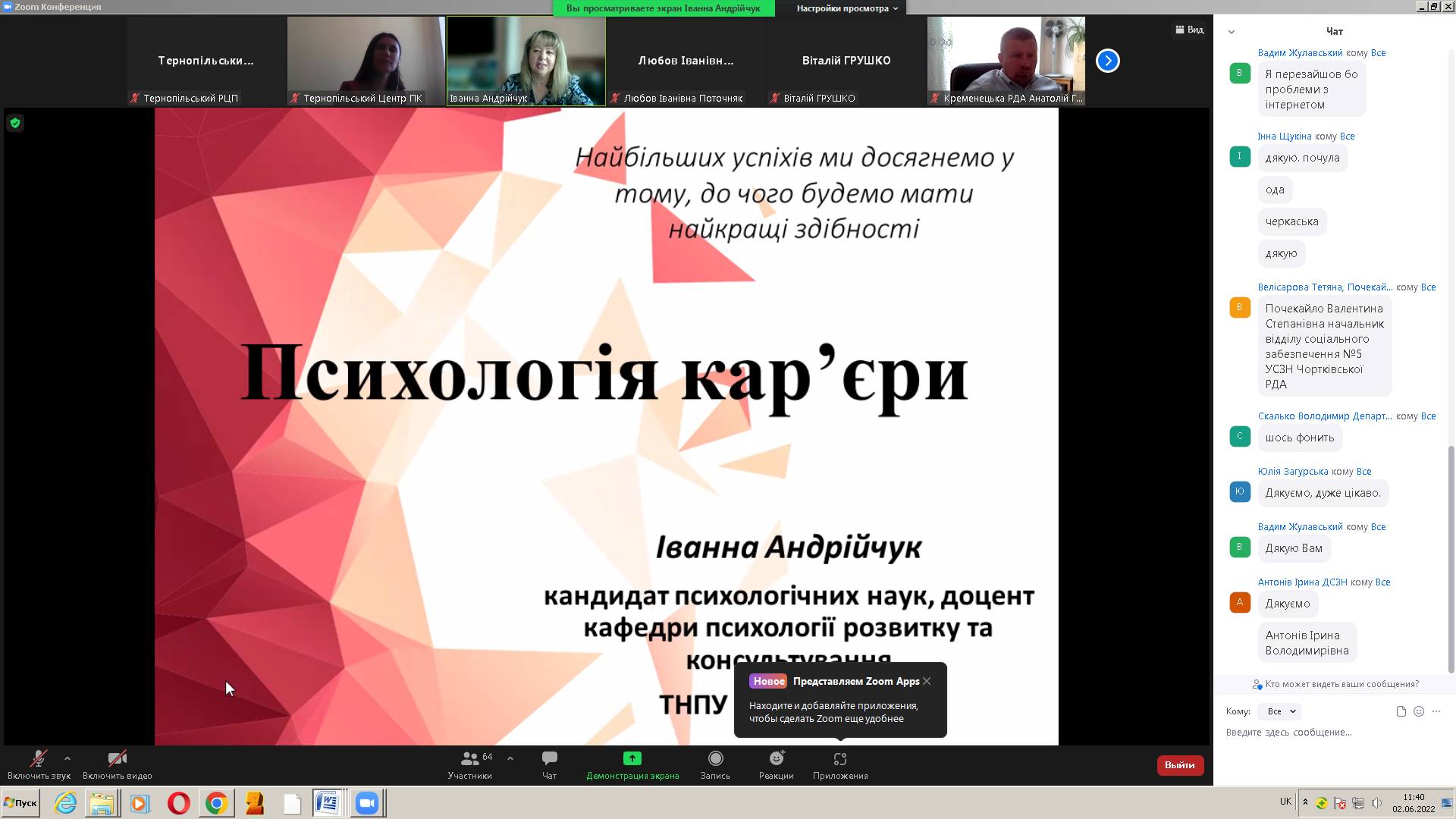1456x819 pixels.
Task: Select Тернопільський Центр ПК video thumbnail
Action: click(366, 61)
